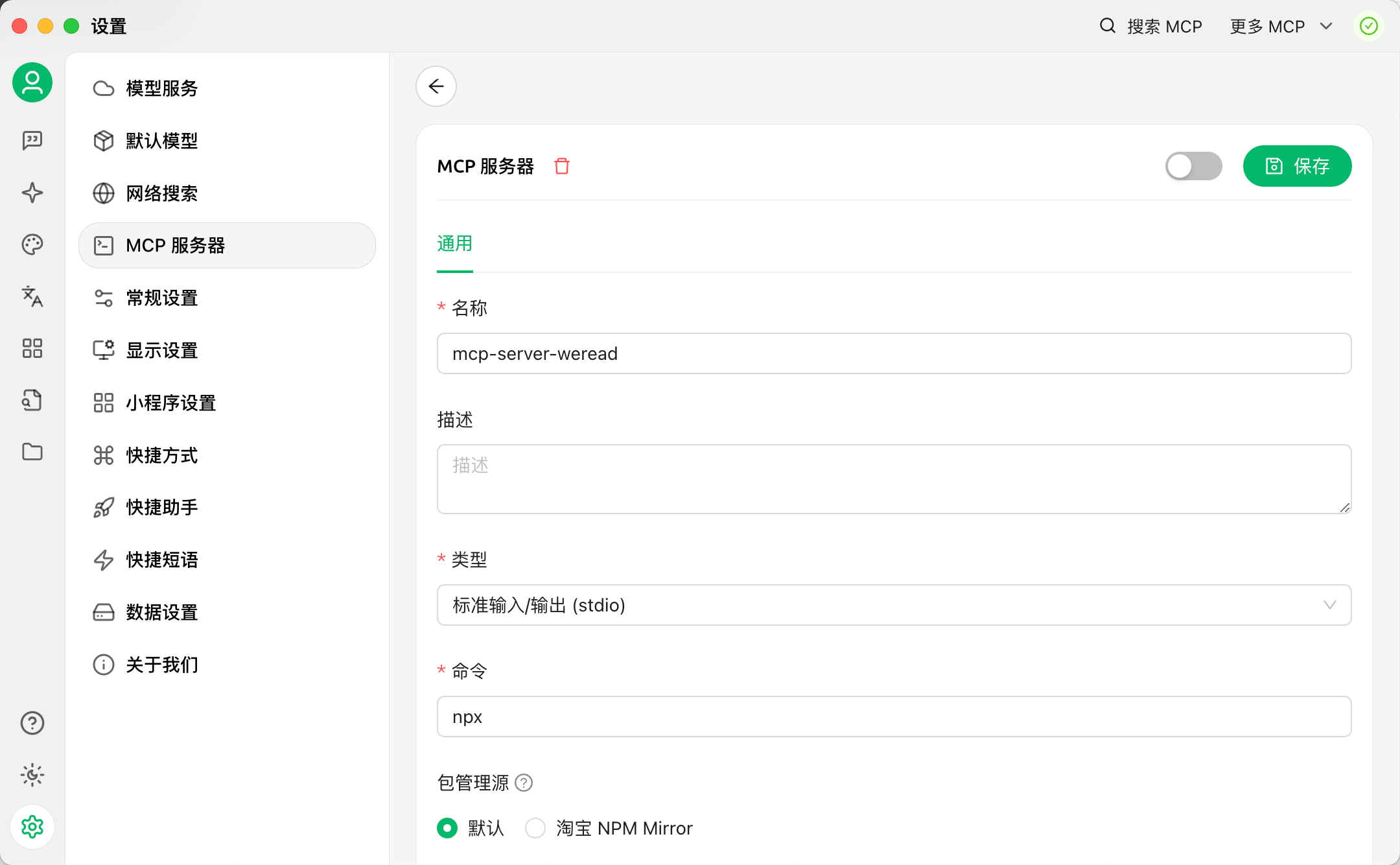Click the back arrow button
Image resolution: width=1400 pixels, height=865 pixels.
(x=436, y=86)
